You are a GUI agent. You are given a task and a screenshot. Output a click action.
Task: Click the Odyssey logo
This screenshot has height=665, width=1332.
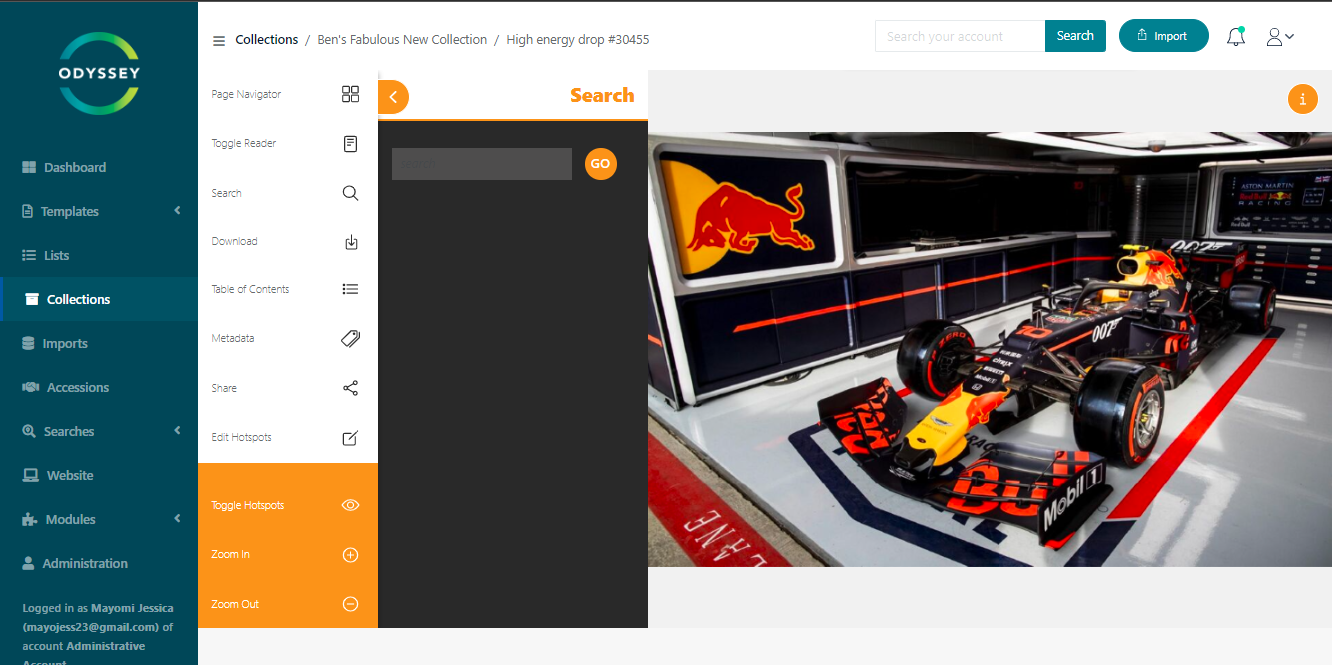98,73
